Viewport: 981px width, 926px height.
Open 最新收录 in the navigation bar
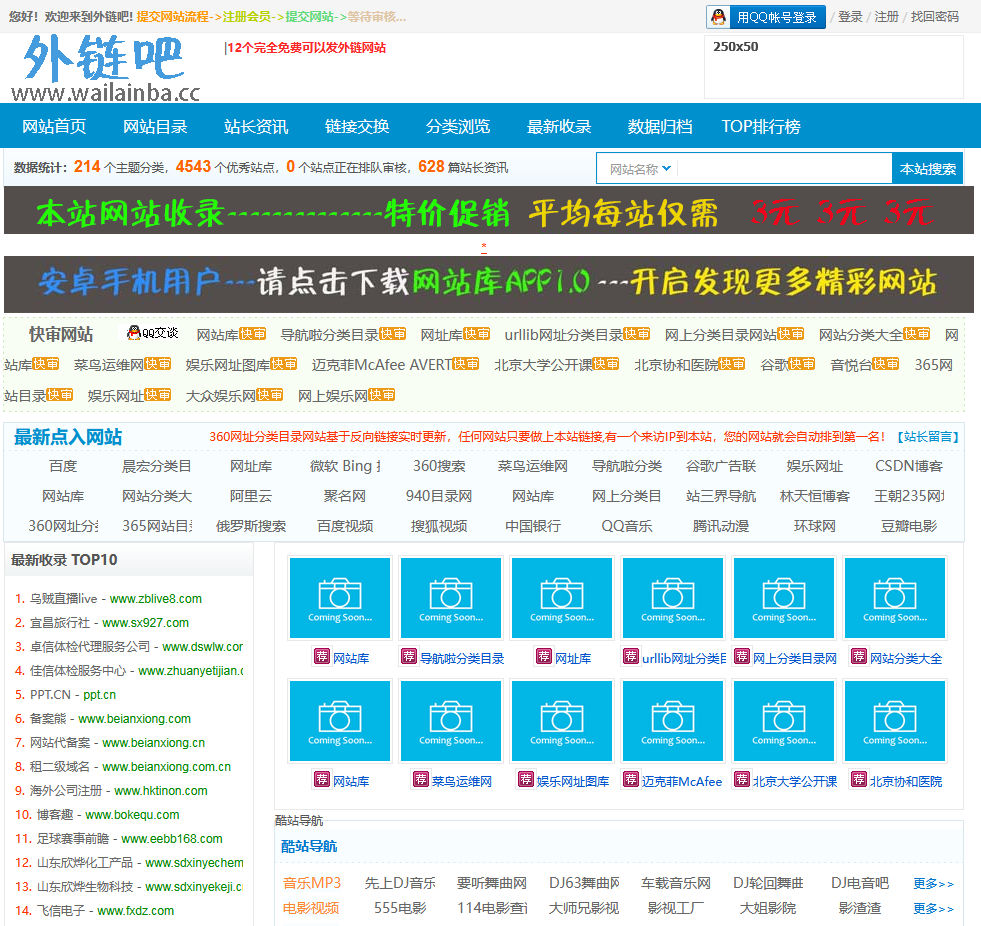(x=559, y=126)
